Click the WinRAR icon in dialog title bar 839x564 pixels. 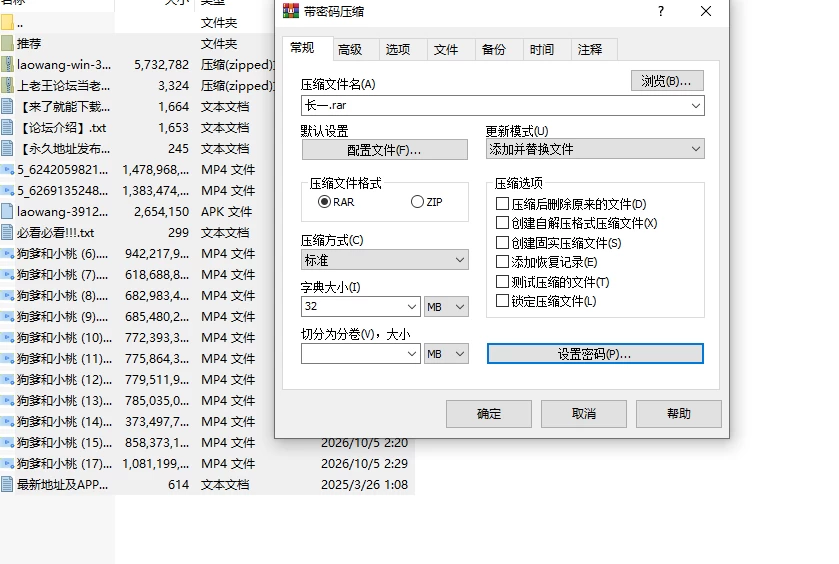(x=291, y=11)
